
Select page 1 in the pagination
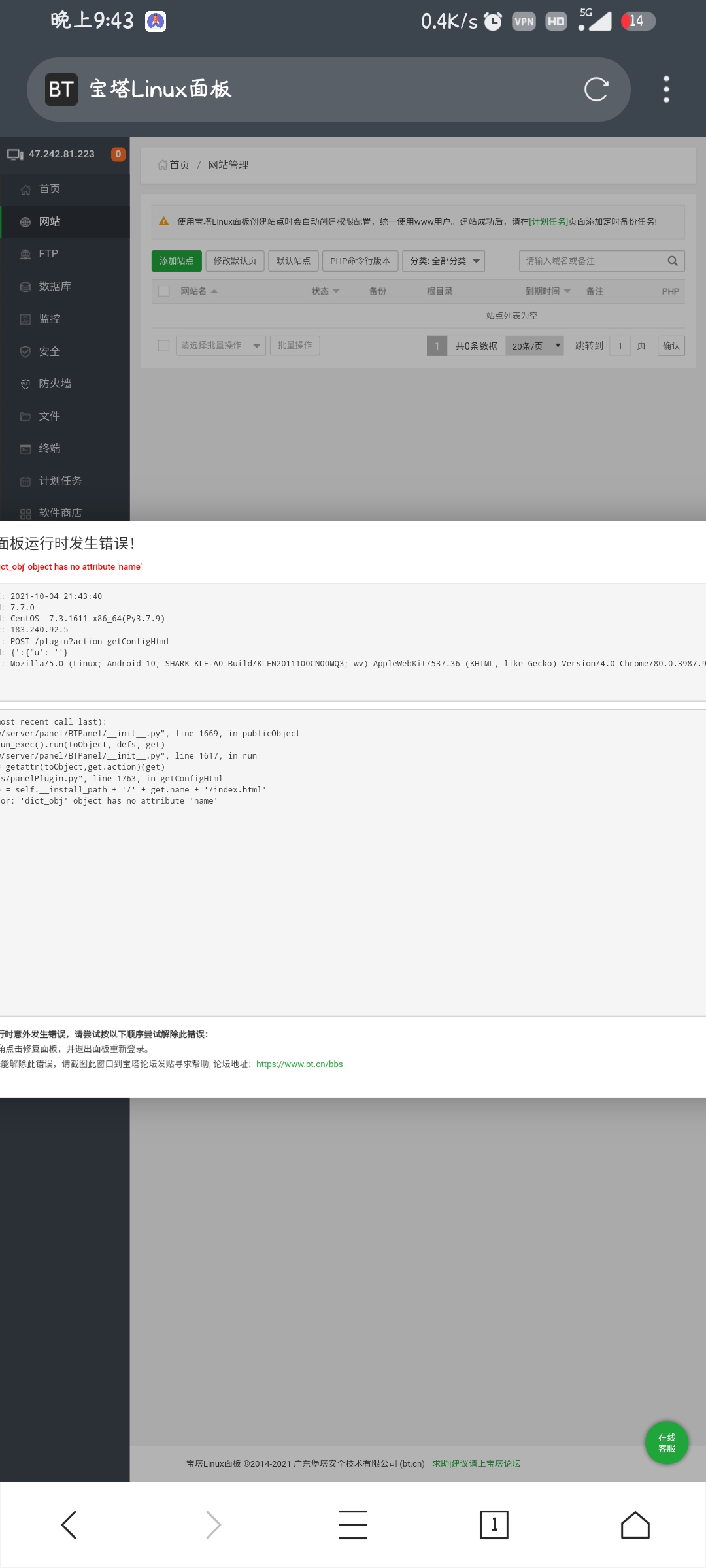pos(437,346)
